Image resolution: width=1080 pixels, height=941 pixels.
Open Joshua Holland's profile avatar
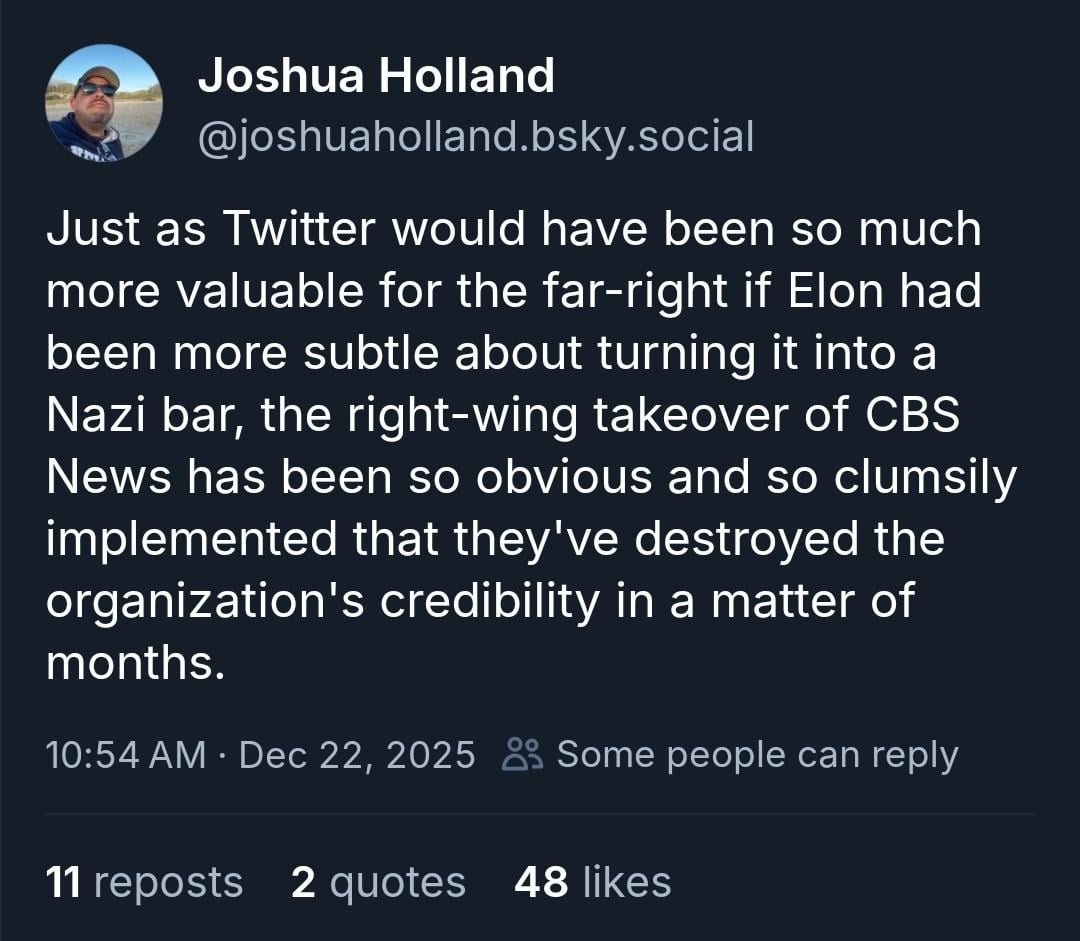(103, 103)
